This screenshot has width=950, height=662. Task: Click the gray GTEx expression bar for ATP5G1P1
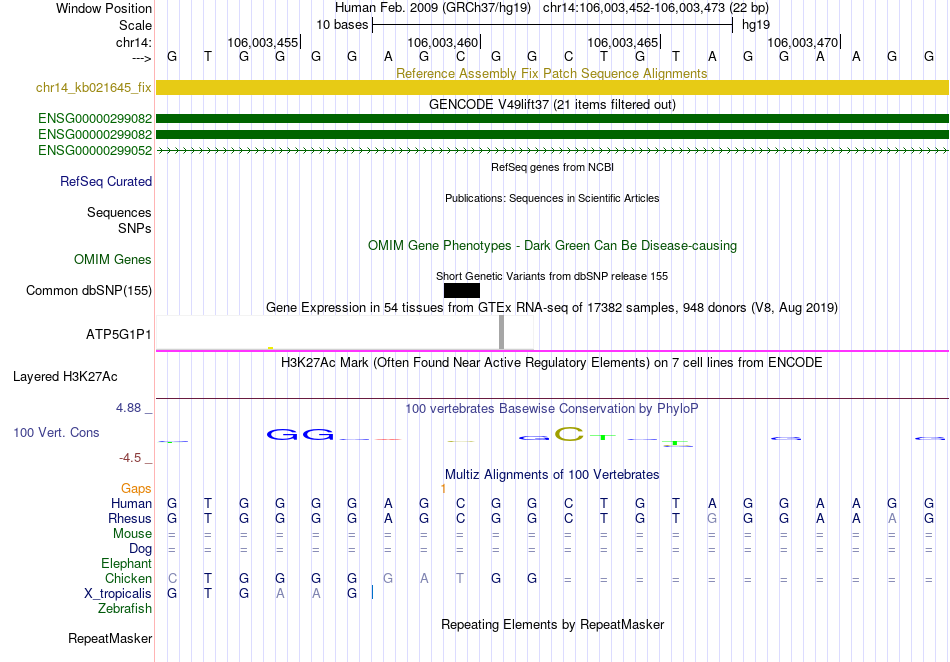pyautogui.click(x=501, y=332)
